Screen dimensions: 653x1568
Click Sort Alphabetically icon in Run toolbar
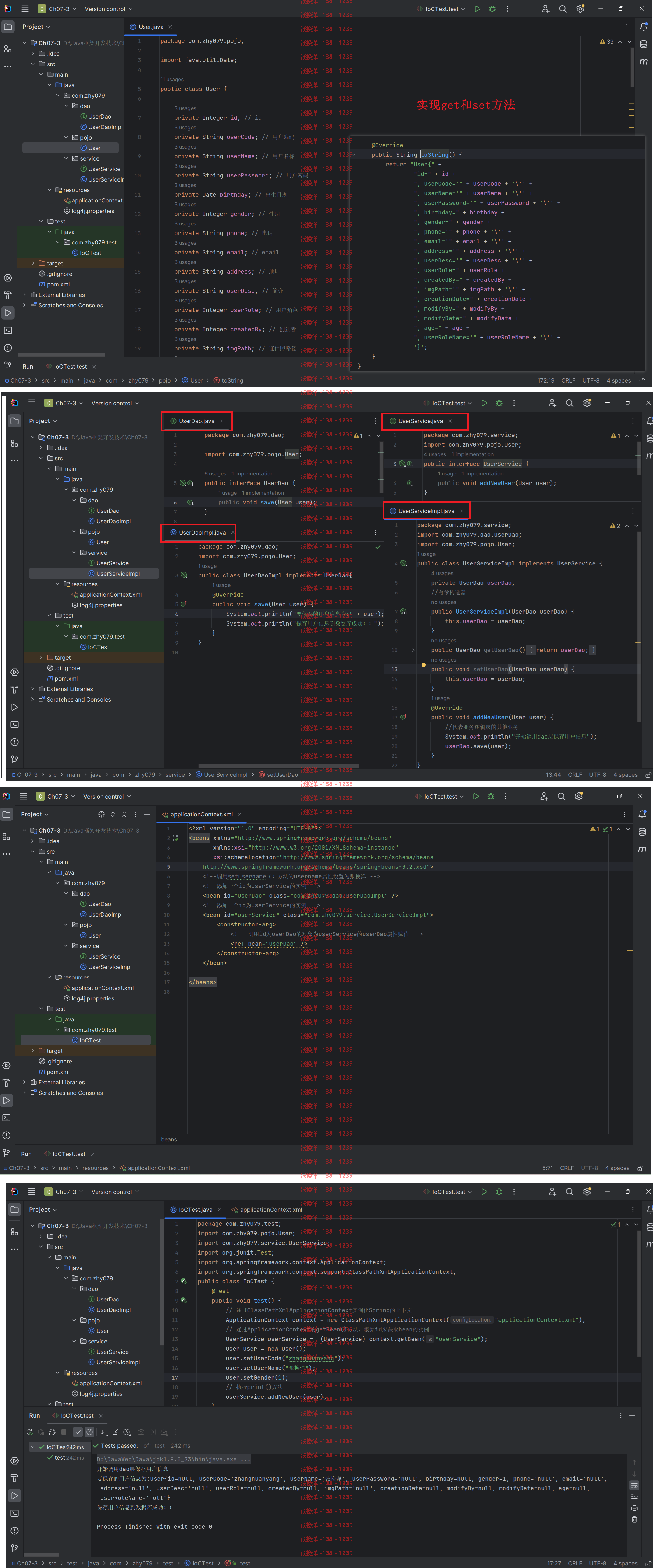click(x=104, y=1432)
